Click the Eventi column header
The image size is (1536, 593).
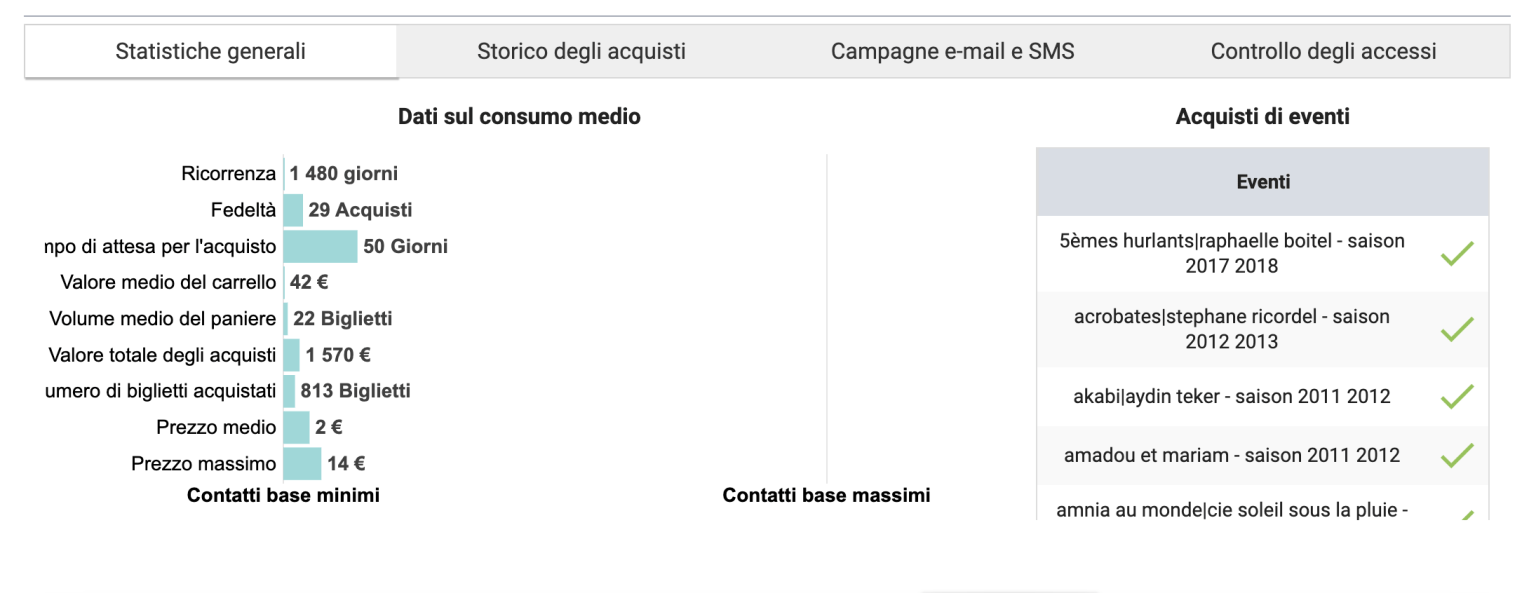(x=1262, y=182)
